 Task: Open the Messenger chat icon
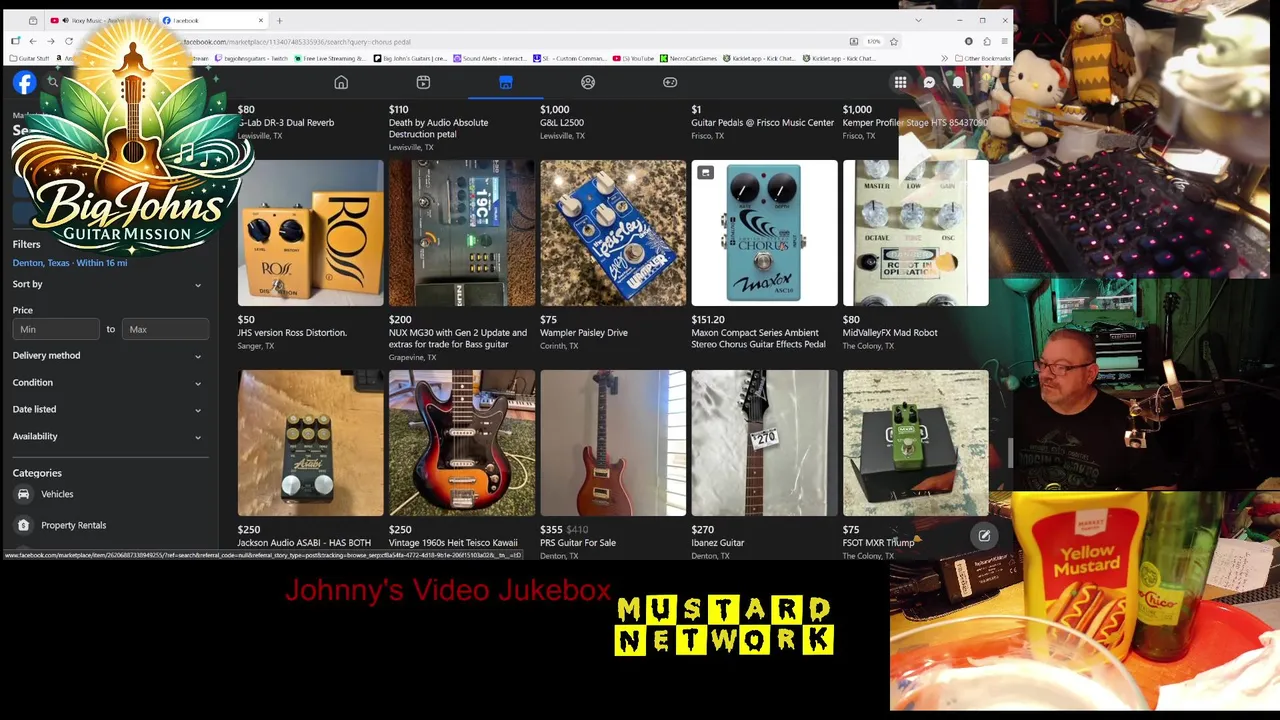tap(929, 83)
